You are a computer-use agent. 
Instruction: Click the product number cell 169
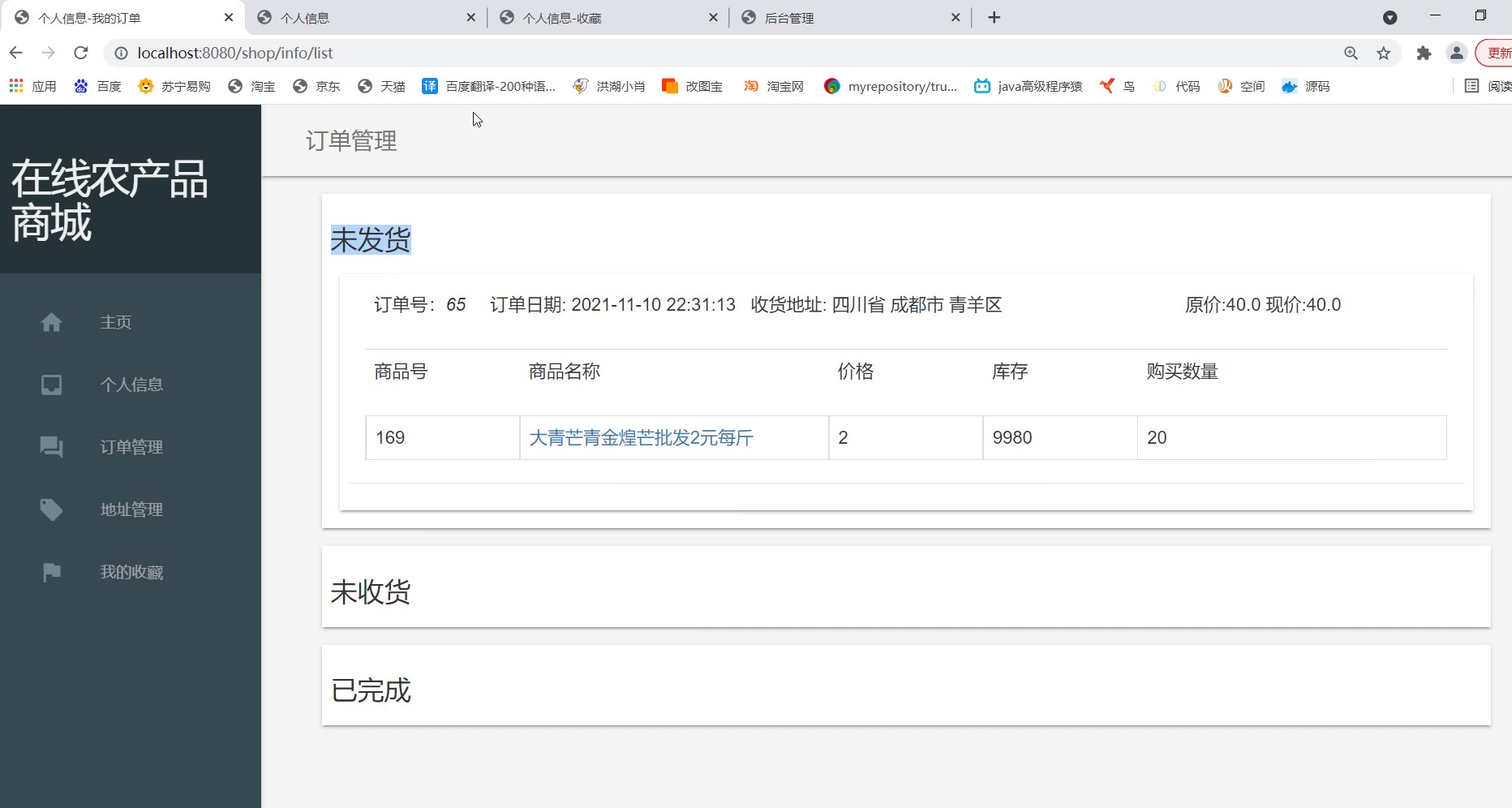442,438
